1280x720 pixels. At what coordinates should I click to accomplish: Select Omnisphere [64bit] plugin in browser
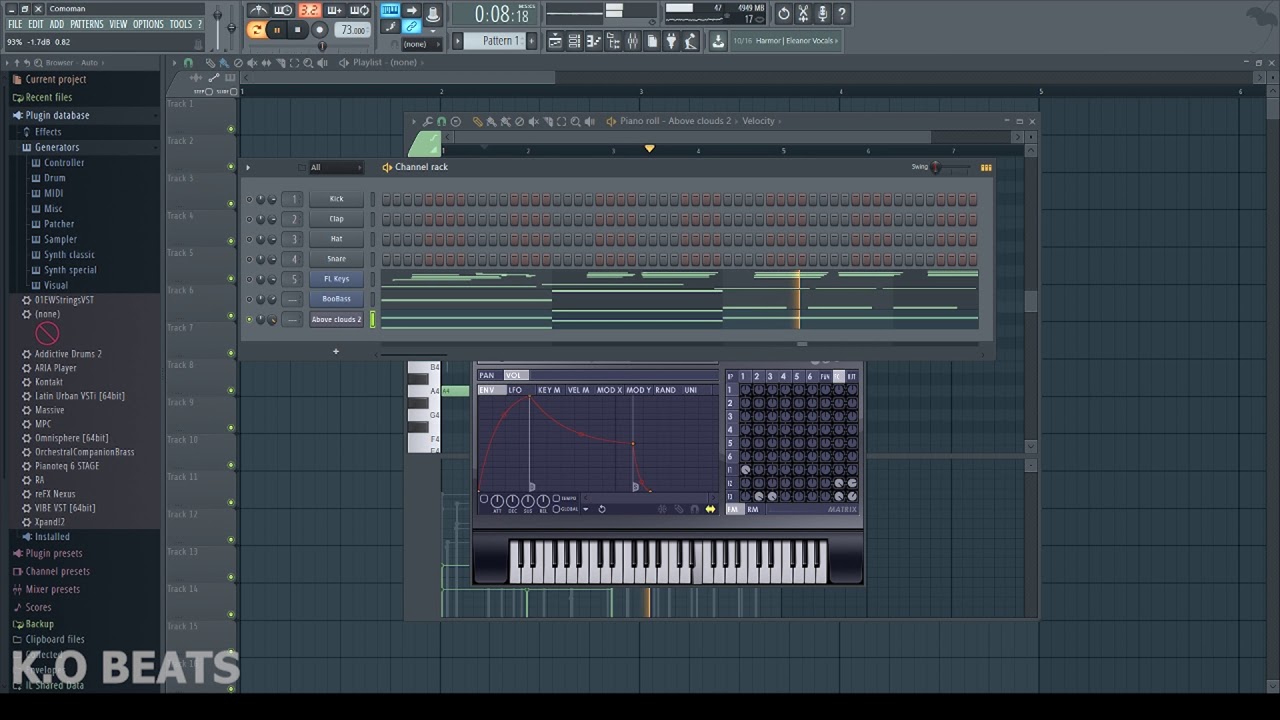tap(71, 438)
